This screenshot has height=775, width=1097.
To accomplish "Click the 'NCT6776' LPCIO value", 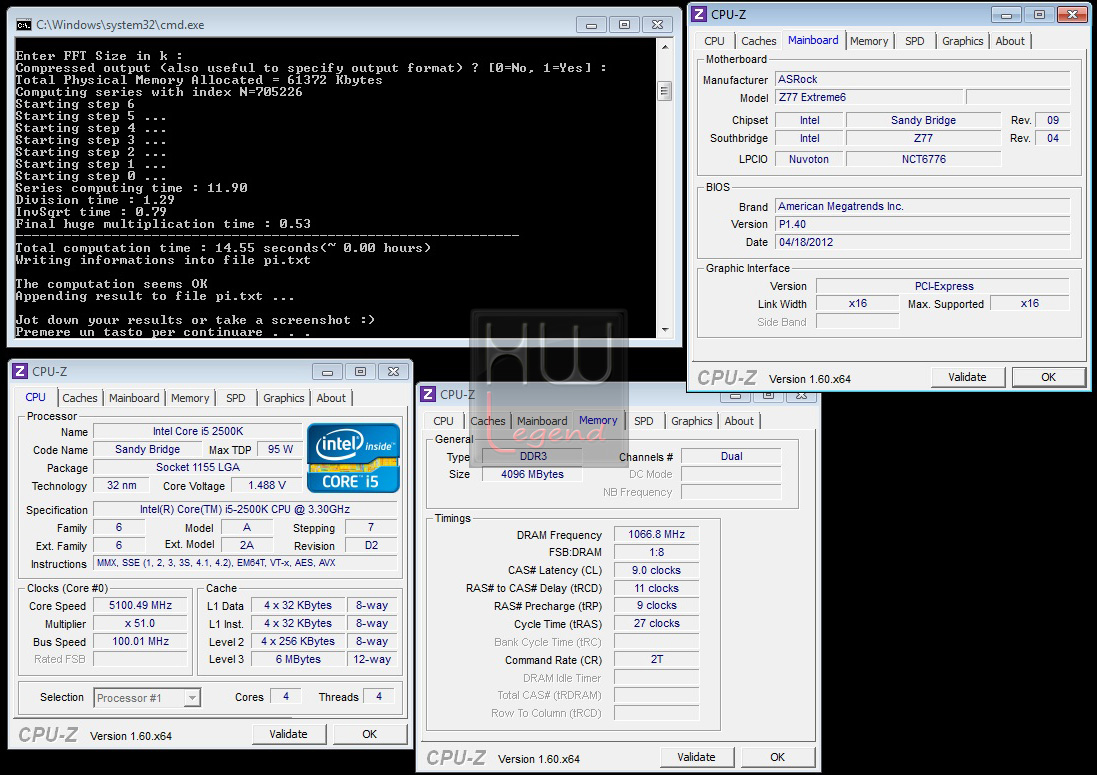I will [923, 159].
